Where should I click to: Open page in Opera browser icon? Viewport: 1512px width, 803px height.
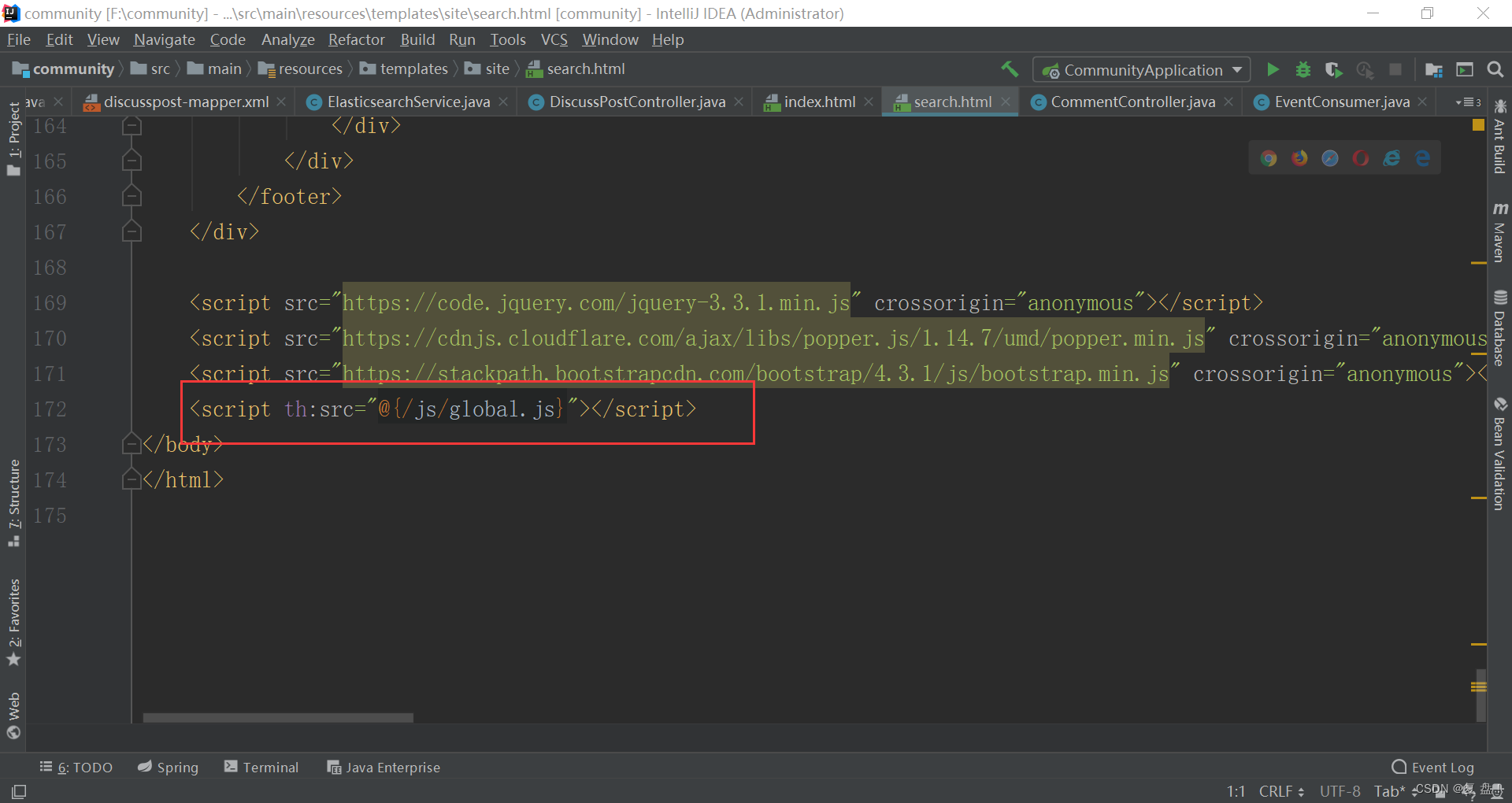click(x=1361, y=158)
